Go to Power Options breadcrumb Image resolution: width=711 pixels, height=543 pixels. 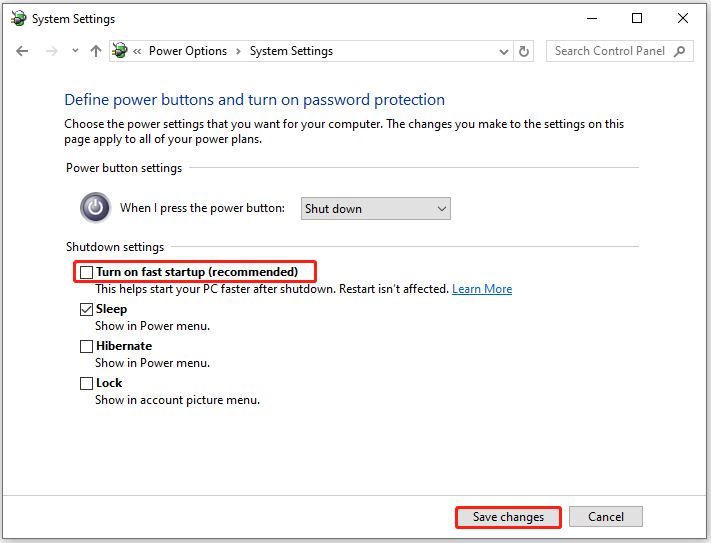click(x=188, y=51)
